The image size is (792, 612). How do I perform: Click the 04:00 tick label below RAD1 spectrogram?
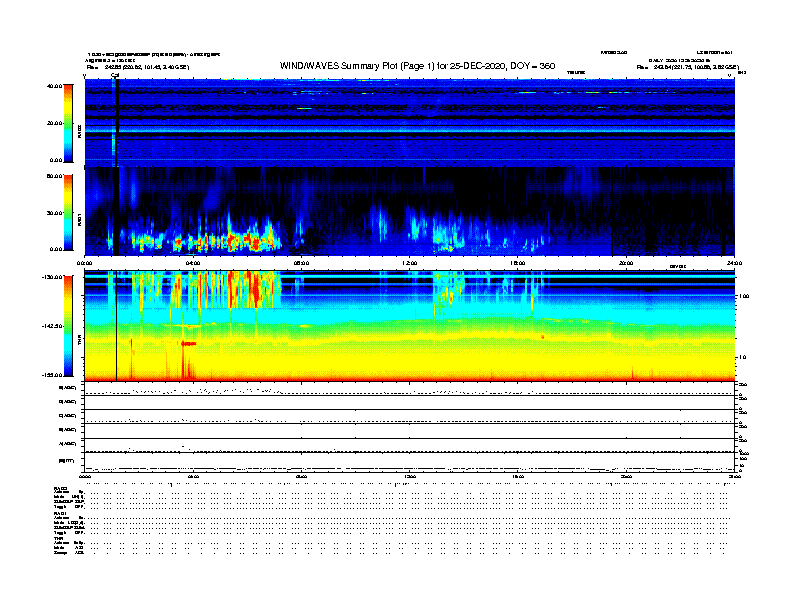click(193, 263)
